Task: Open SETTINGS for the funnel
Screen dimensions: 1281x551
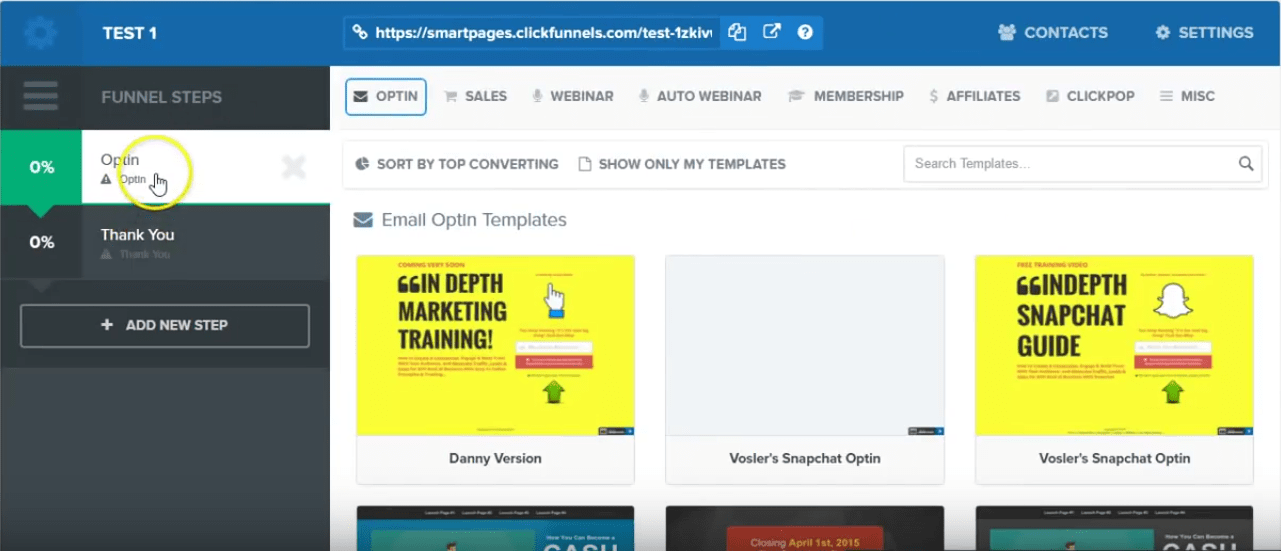Action: pos(1204,33)
